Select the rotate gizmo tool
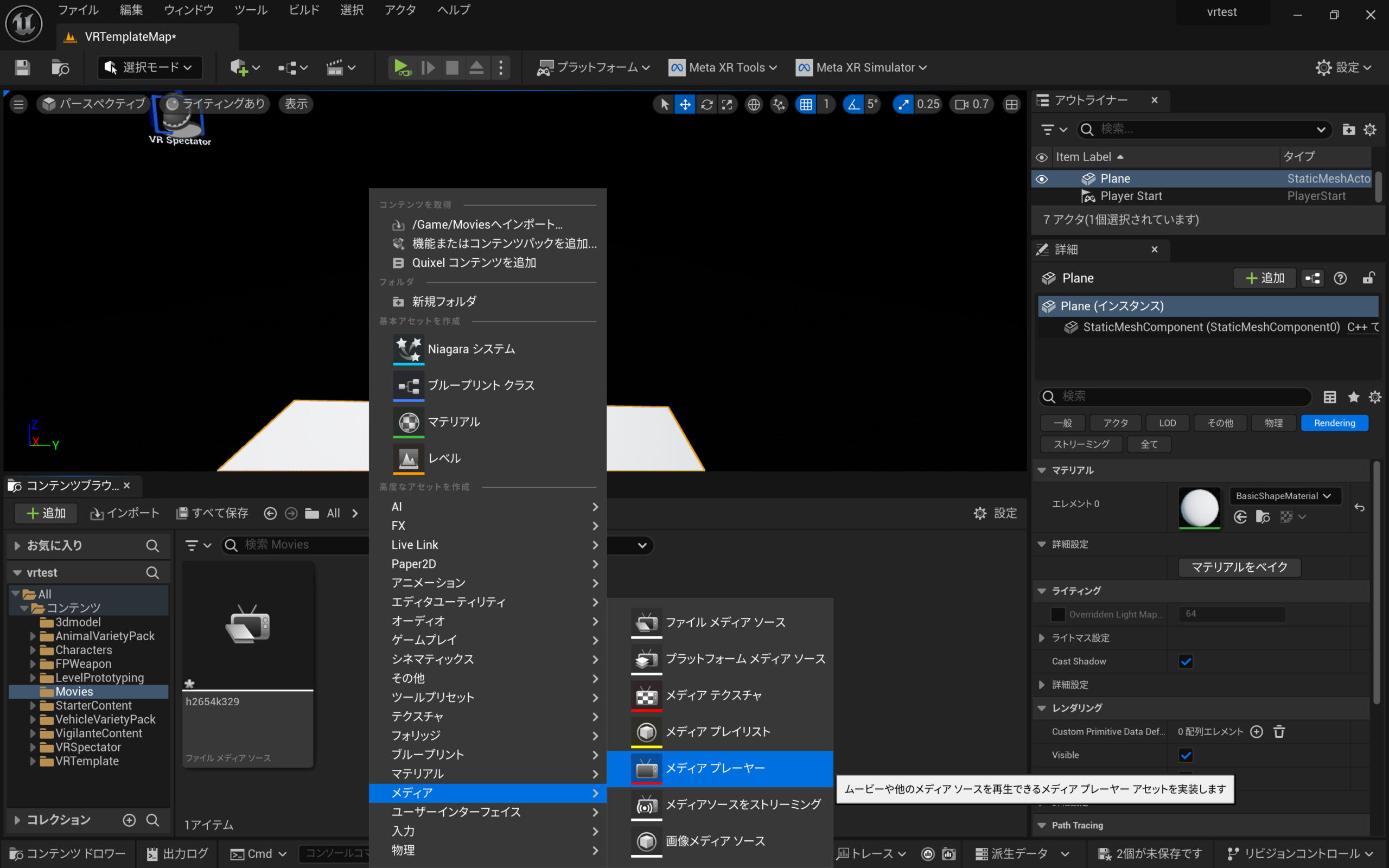Image resolution: width=1389 pixels, height=868 pixels. (706, 105)
